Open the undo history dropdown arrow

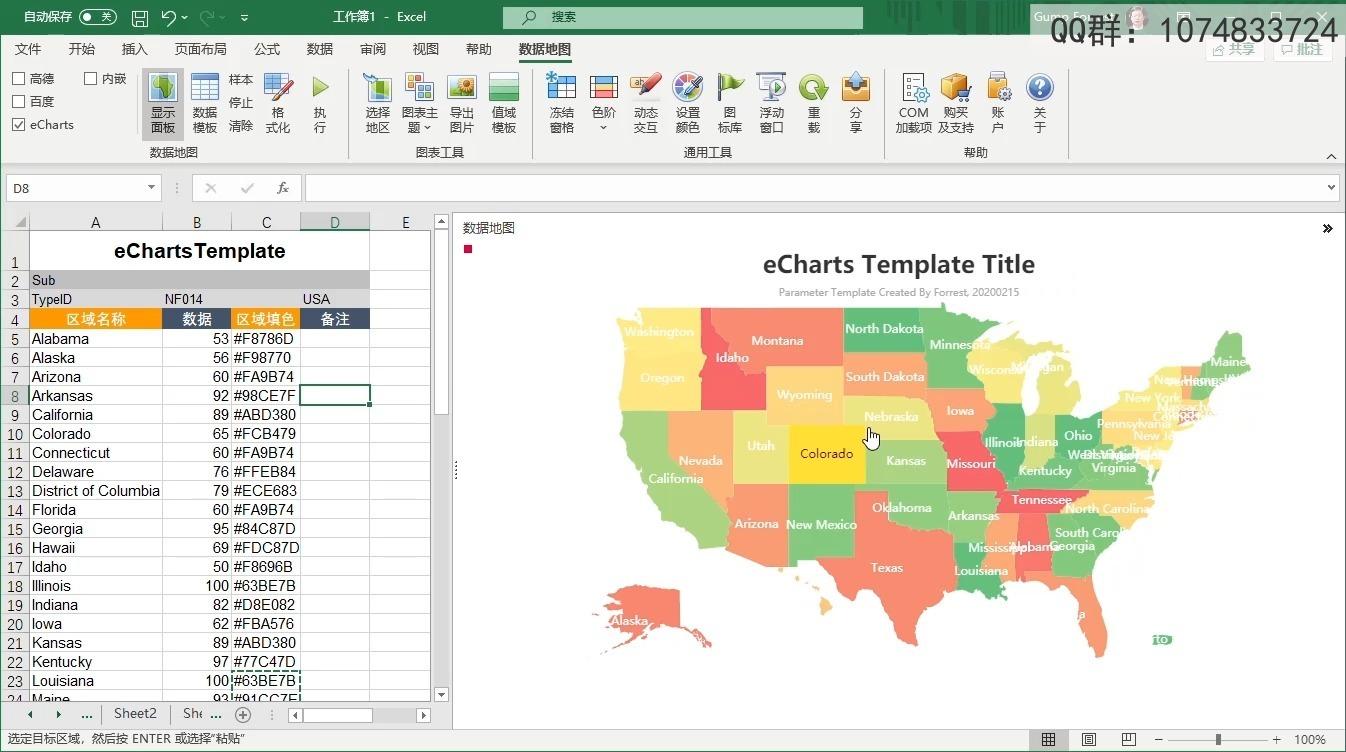(x=186, y=17)
